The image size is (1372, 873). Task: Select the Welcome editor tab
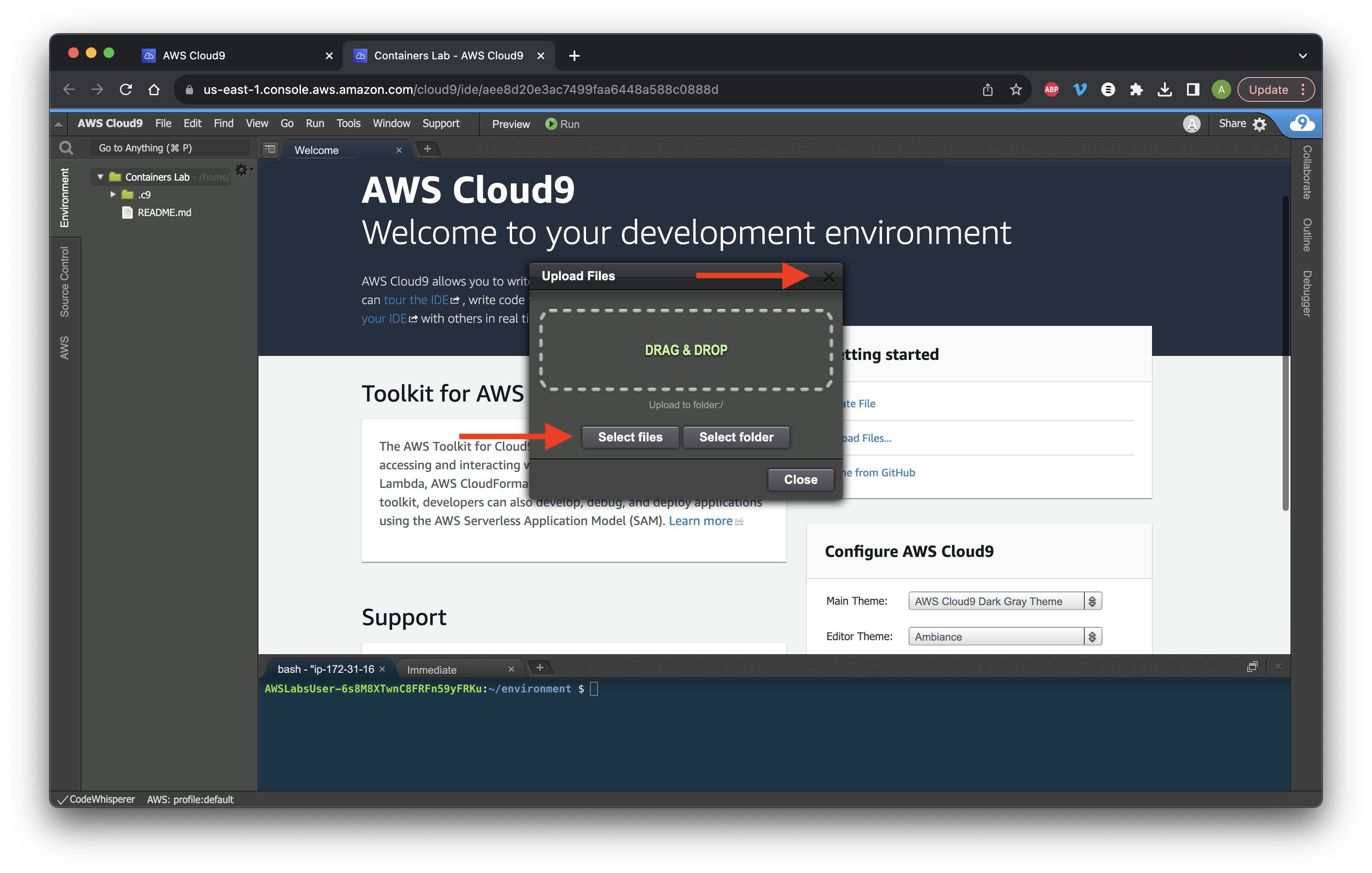coord(316,151)
